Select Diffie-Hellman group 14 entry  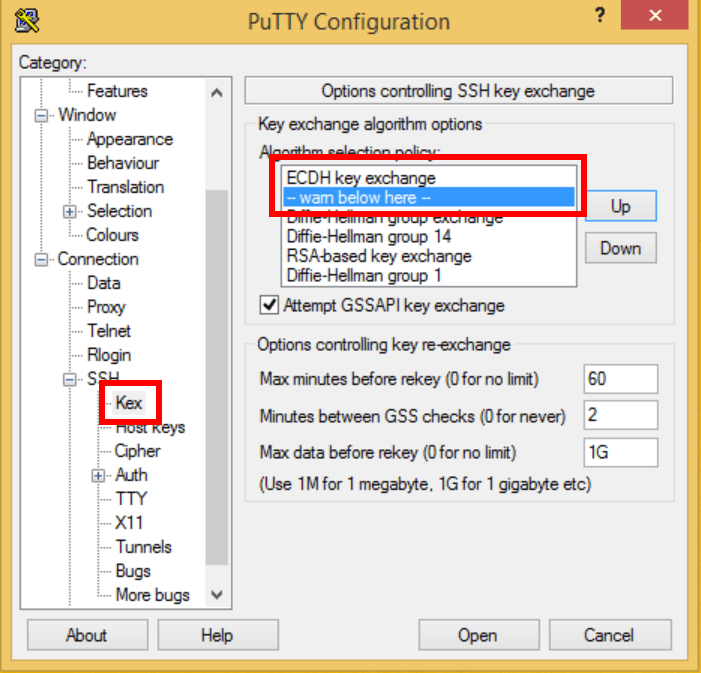[x=429, y=237]
